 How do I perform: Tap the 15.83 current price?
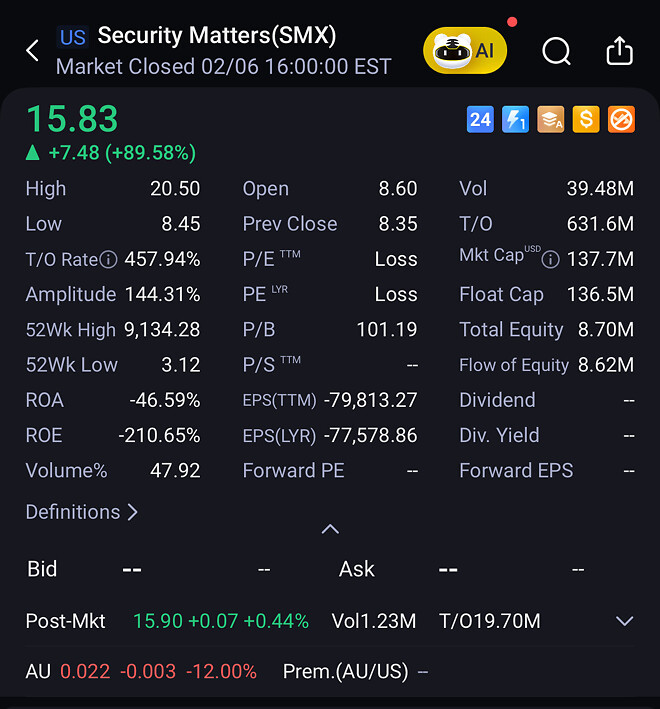click(72, 119)
